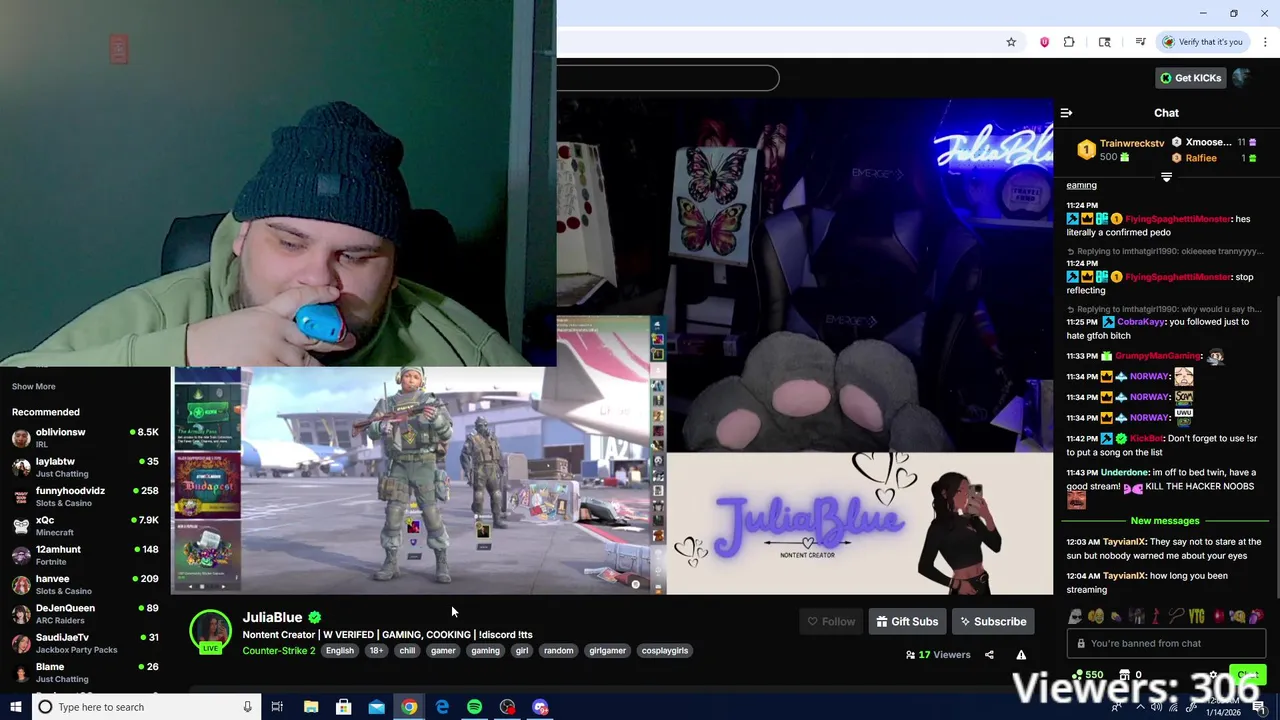Pick the laughing-crying emote
1280x720 pixels.
(1096, 617)
